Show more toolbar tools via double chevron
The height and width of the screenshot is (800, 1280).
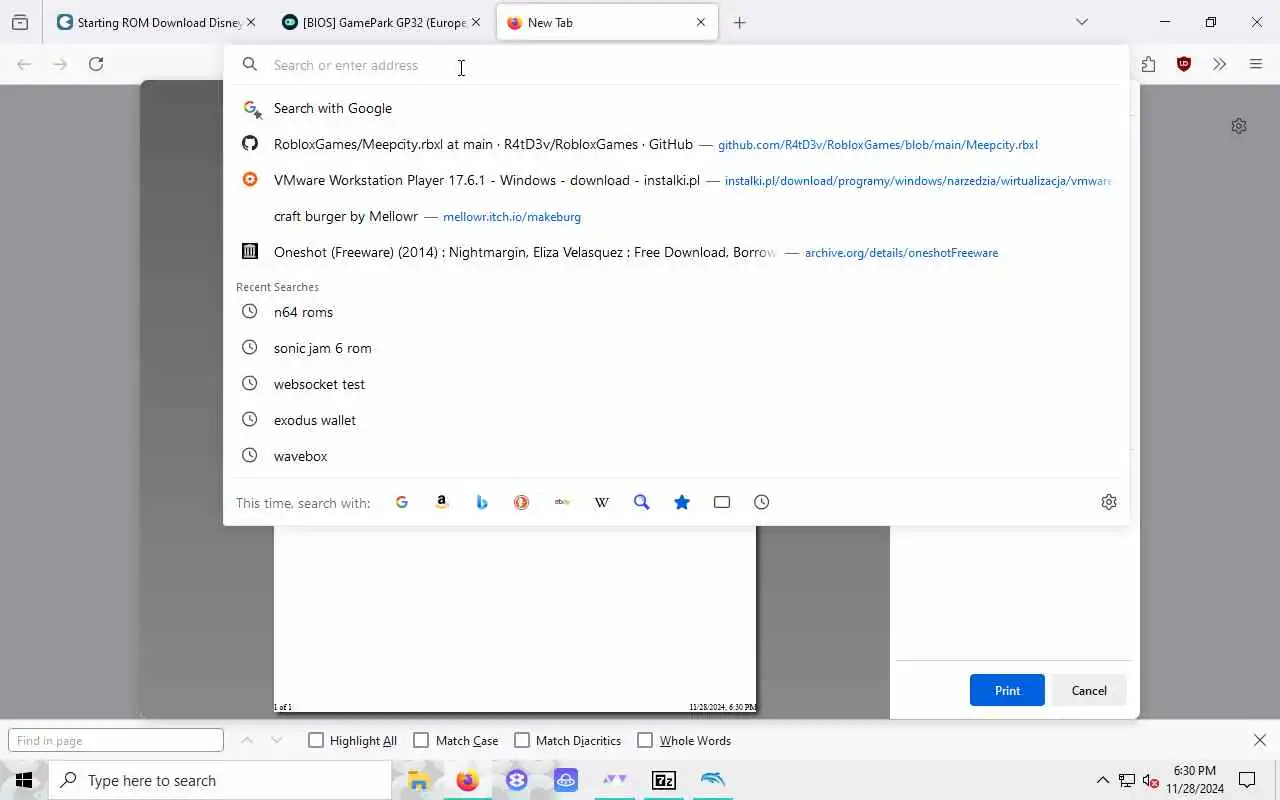[1219, 64]
